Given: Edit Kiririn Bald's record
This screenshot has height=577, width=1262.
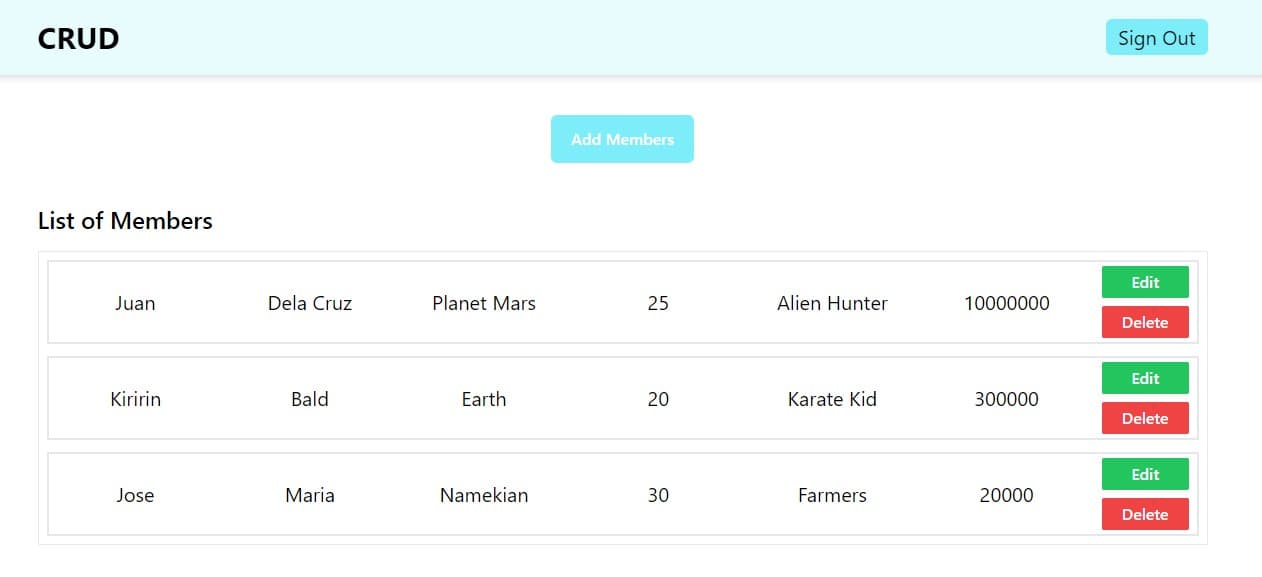Looking at the screenshot, I should [1145, 378].
